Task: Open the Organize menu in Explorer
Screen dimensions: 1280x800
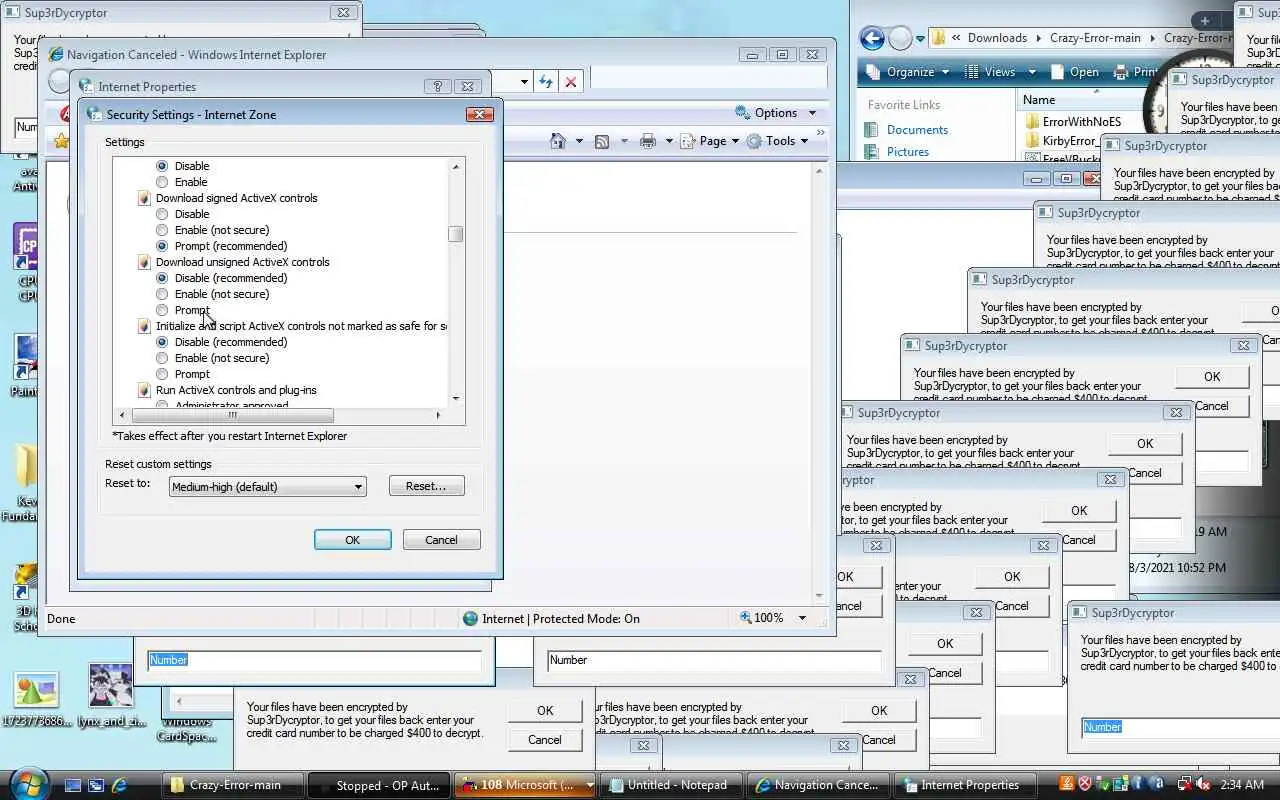Action: (x=906, y=72)
